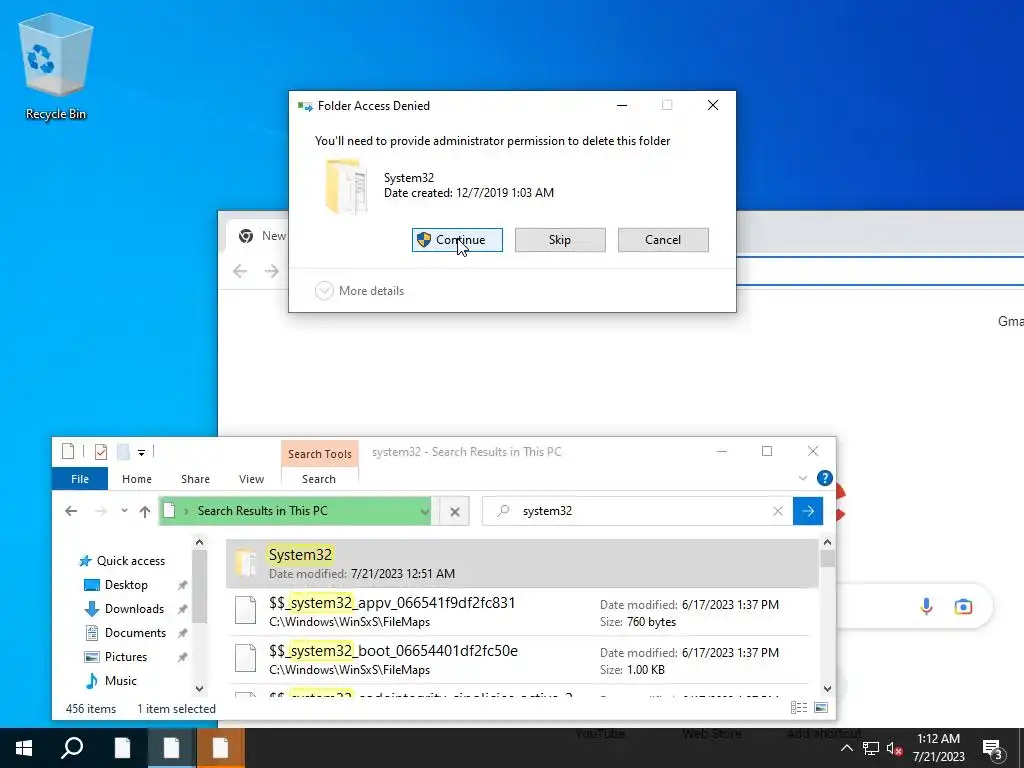Click Explorer forward navigation arrow
The width and height of the screenshot is (1024, 768).
click(x=101, y=511)
